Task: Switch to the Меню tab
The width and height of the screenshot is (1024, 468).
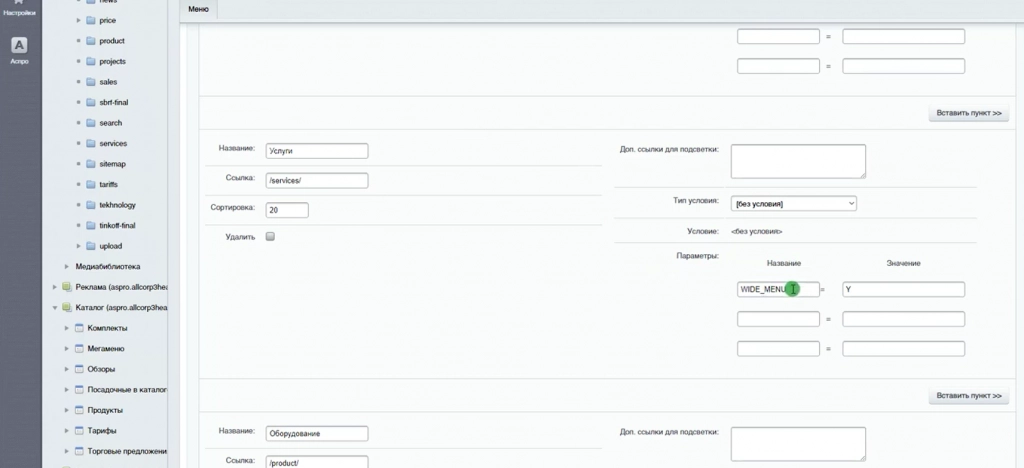Action: tap(199, 9)
